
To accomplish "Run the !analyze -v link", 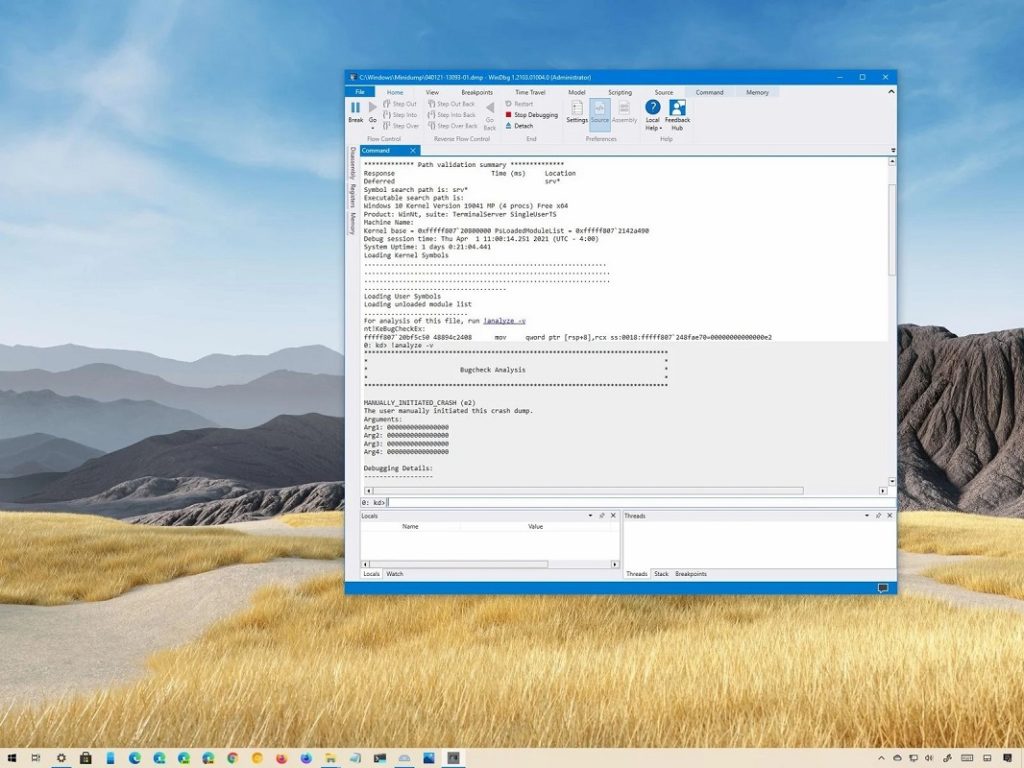I will pos(503,320).
